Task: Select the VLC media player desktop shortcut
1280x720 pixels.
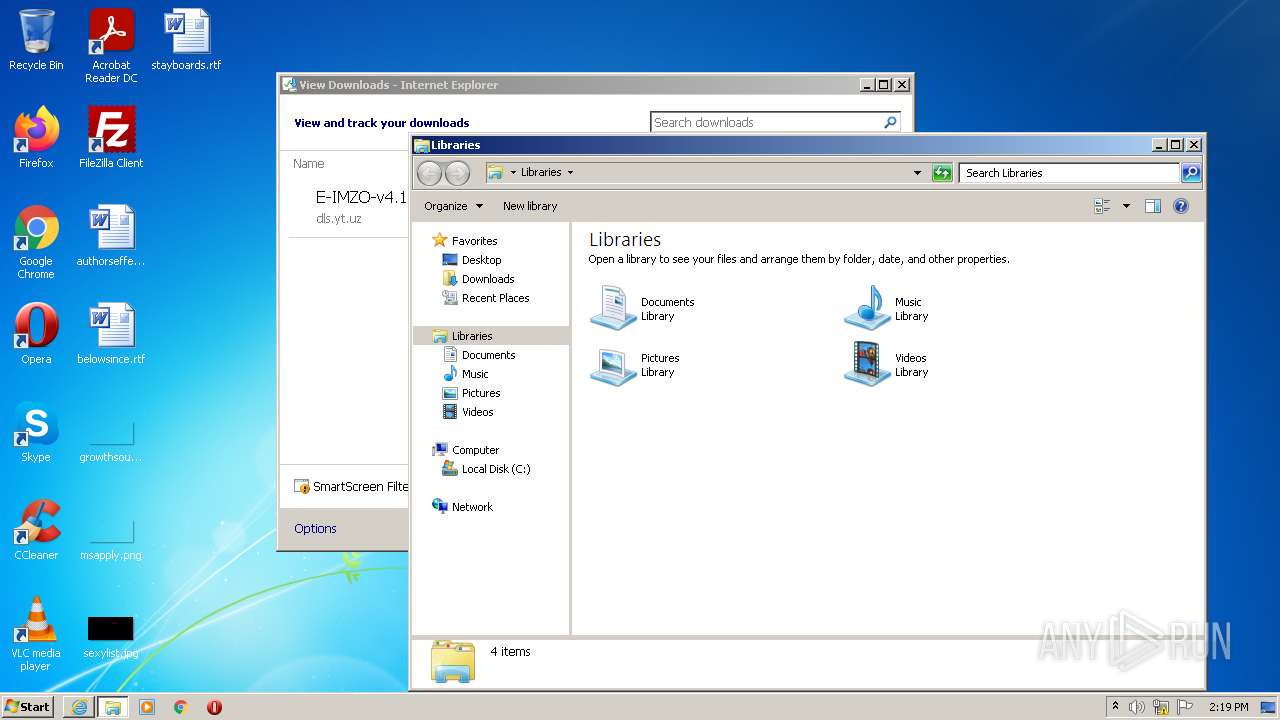Action: 36,634
